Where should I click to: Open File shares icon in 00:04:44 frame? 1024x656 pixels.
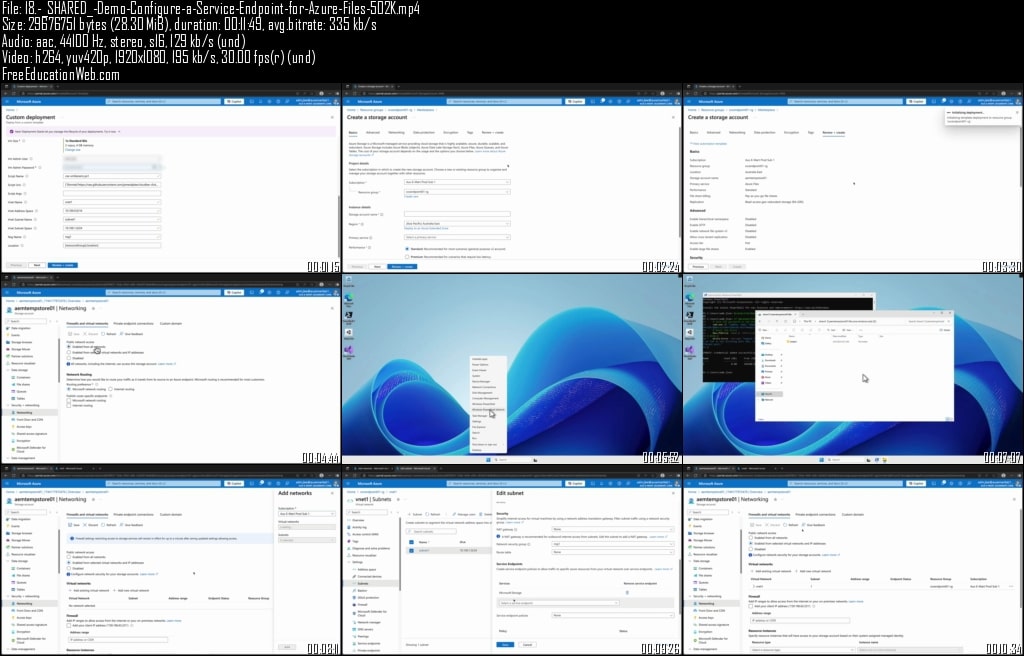(x=12, y=384)
